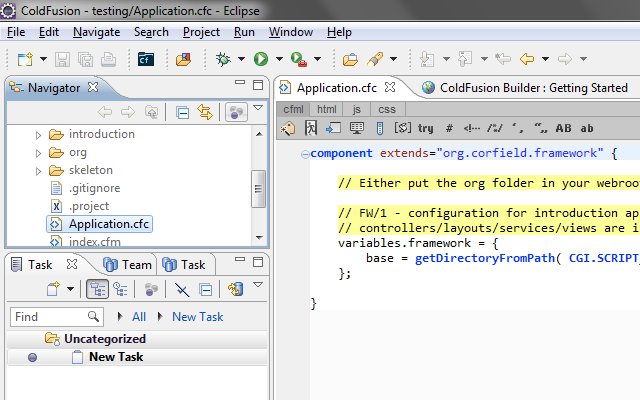
Task: Select the html toolbar tab
Action: (327, 109)
